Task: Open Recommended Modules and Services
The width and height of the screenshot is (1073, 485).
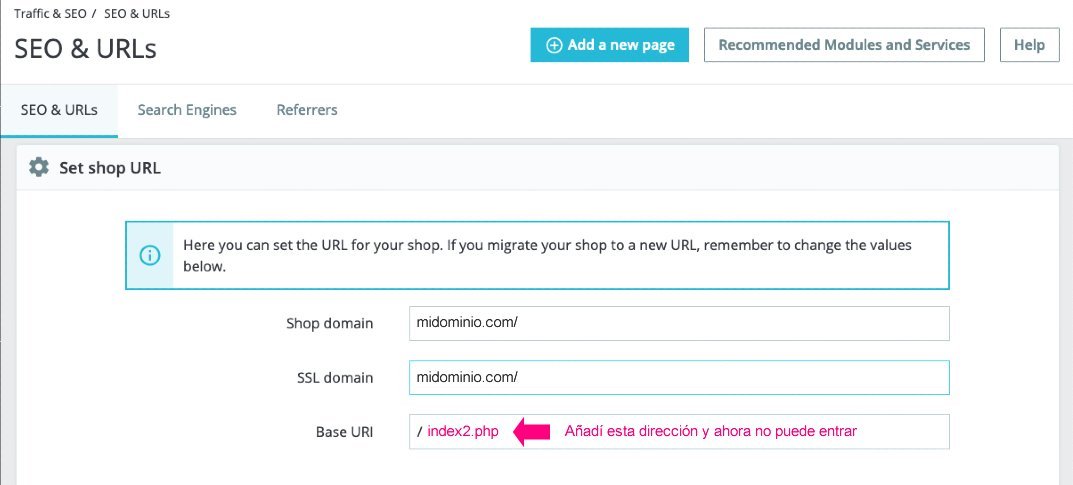Action: pyautogui.click(x=844, y=45)
